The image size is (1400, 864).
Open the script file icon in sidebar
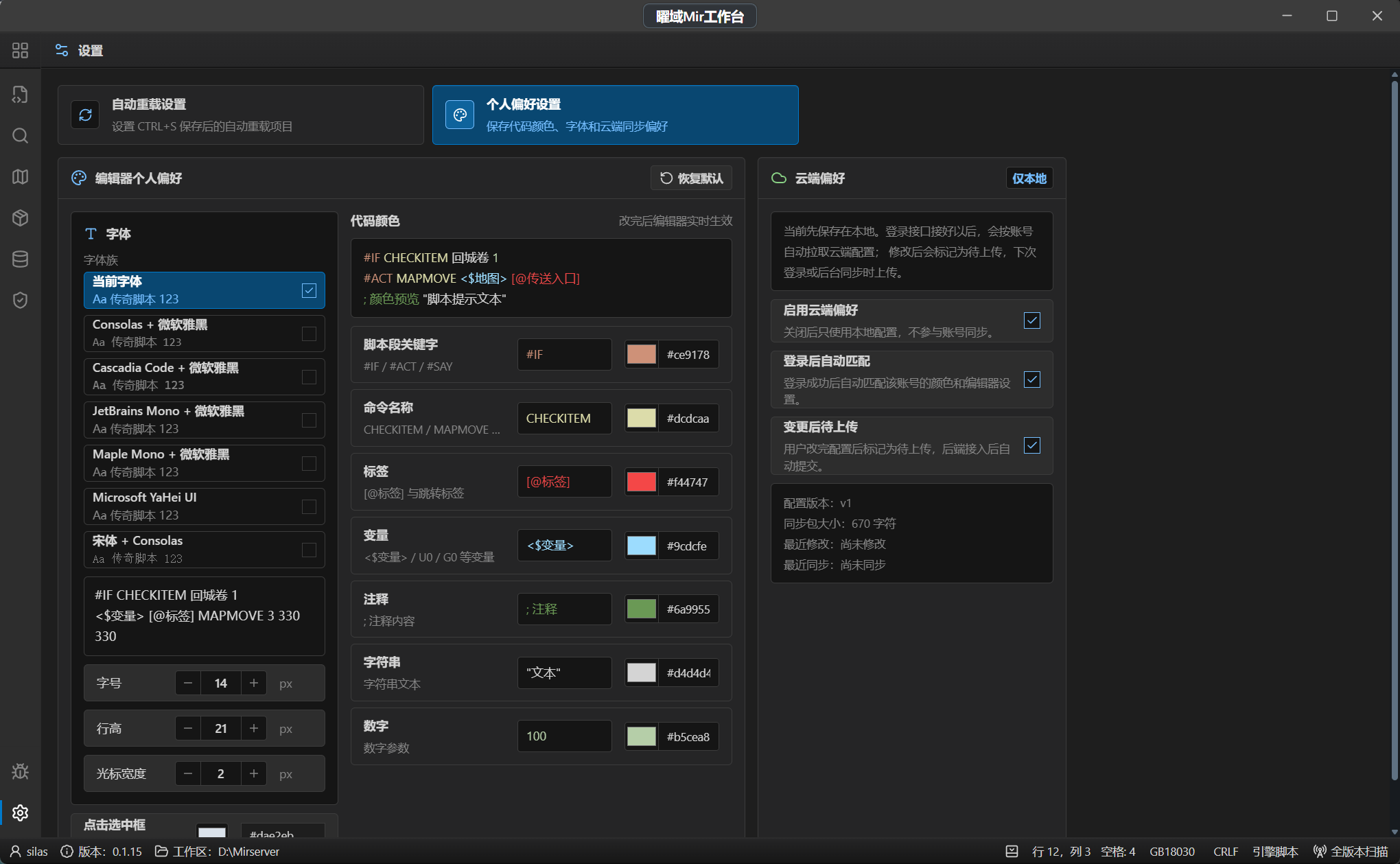(20, 94)
